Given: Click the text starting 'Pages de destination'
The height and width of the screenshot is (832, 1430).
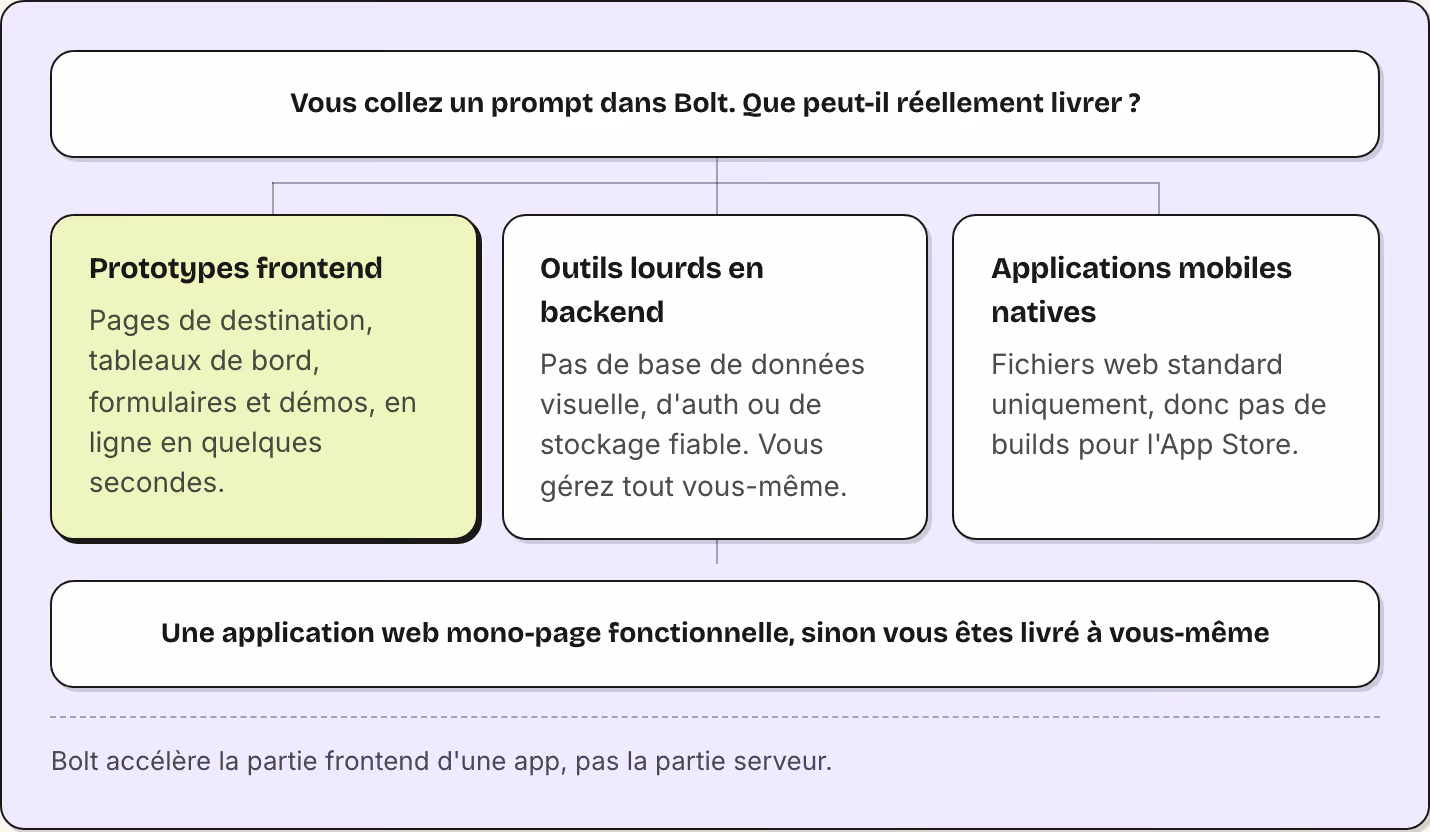Looking at the screenshot, I should (253, 402).
